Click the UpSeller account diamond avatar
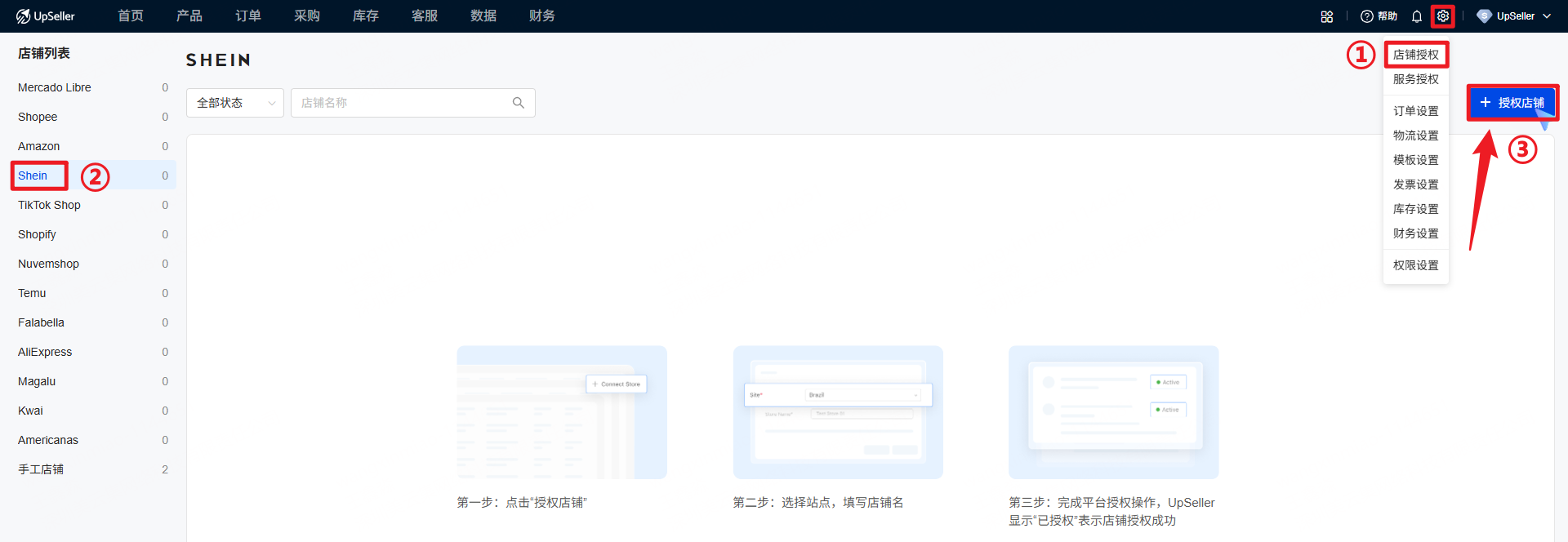Viewport: 1568px width, 542px height. 1484,16
